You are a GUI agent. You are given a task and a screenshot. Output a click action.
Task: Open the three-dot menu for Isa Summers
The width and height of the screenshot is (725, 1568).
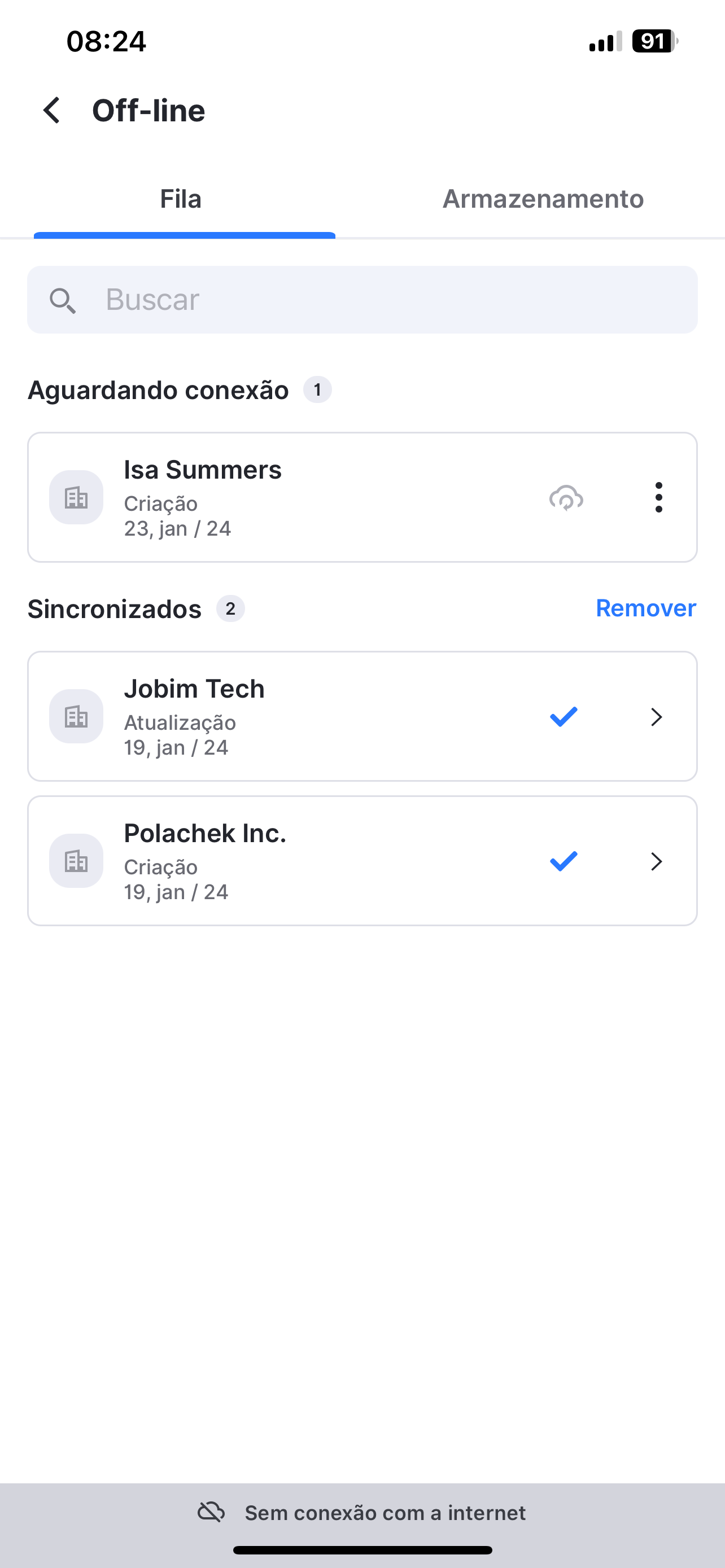click(x=658, y=497)
